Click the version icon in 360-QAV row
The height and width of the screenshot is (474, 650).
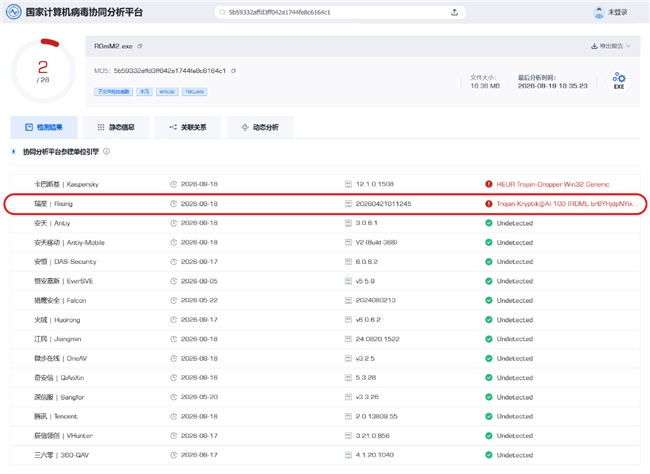tap(348, 455)
